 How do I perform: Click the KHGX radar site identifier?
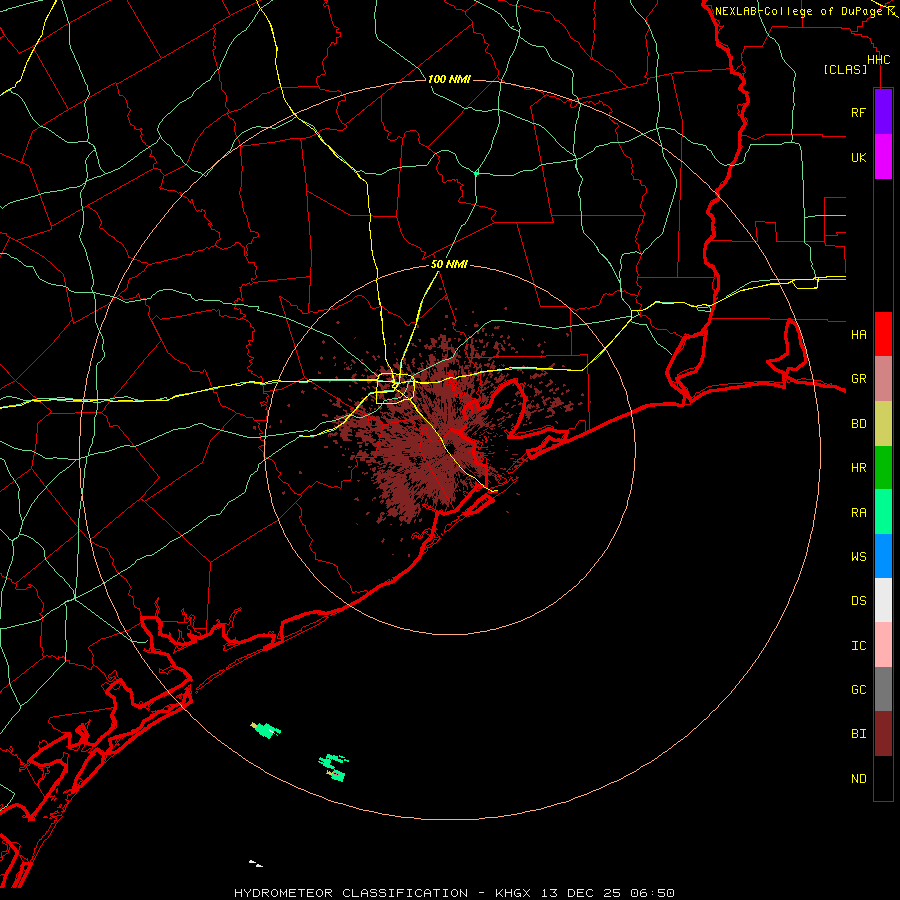[513, 893]
